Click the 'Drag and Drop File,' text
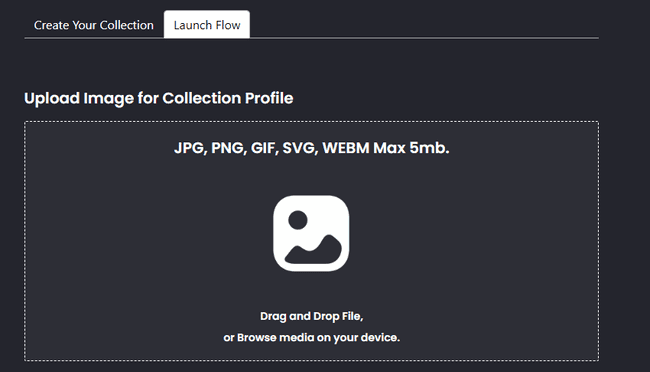Viewport: 650px width, 372px height. [311, 316]
